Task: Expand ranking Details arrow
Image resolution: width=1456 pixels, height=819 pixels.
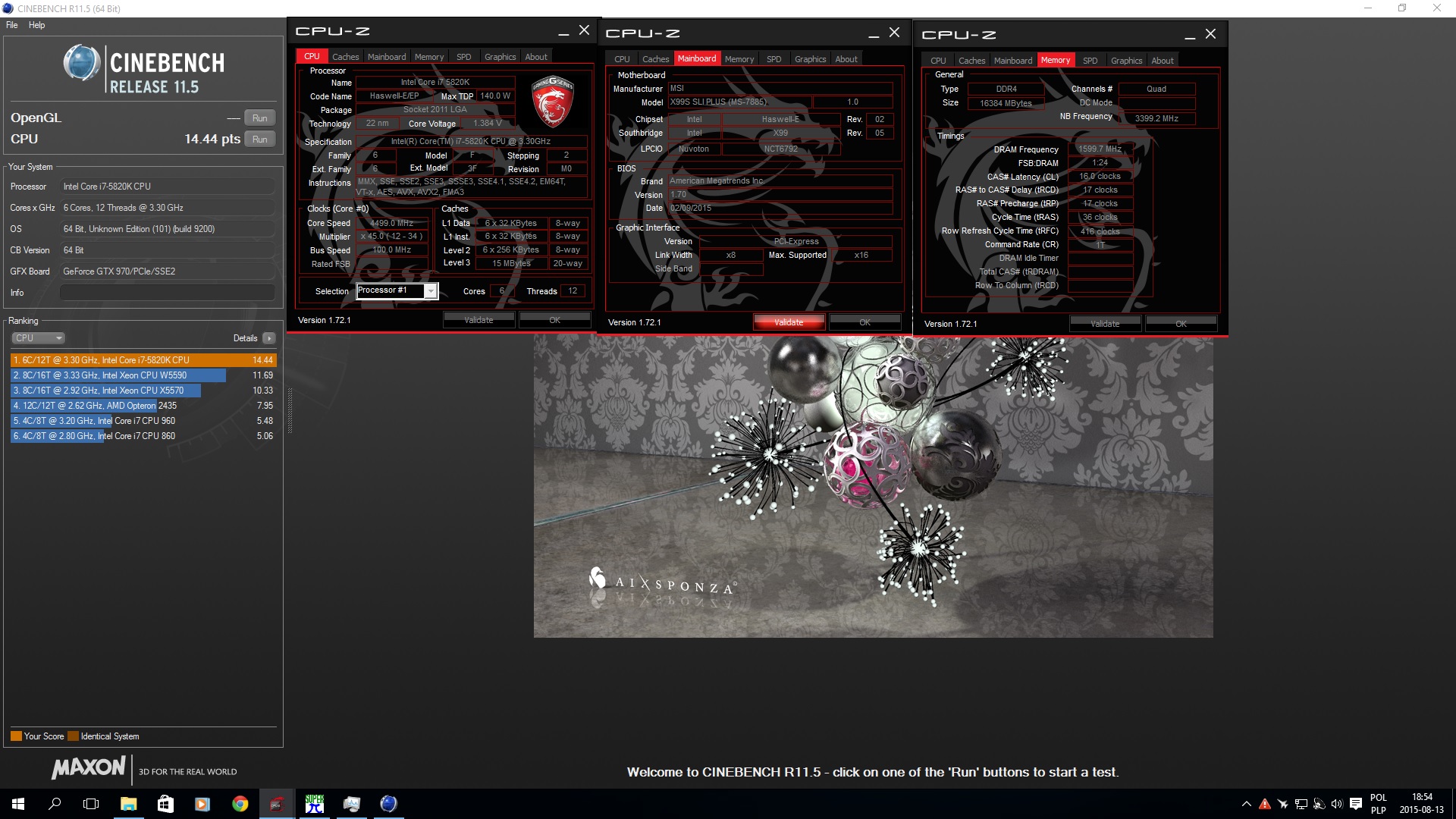Action: (269, 338)
